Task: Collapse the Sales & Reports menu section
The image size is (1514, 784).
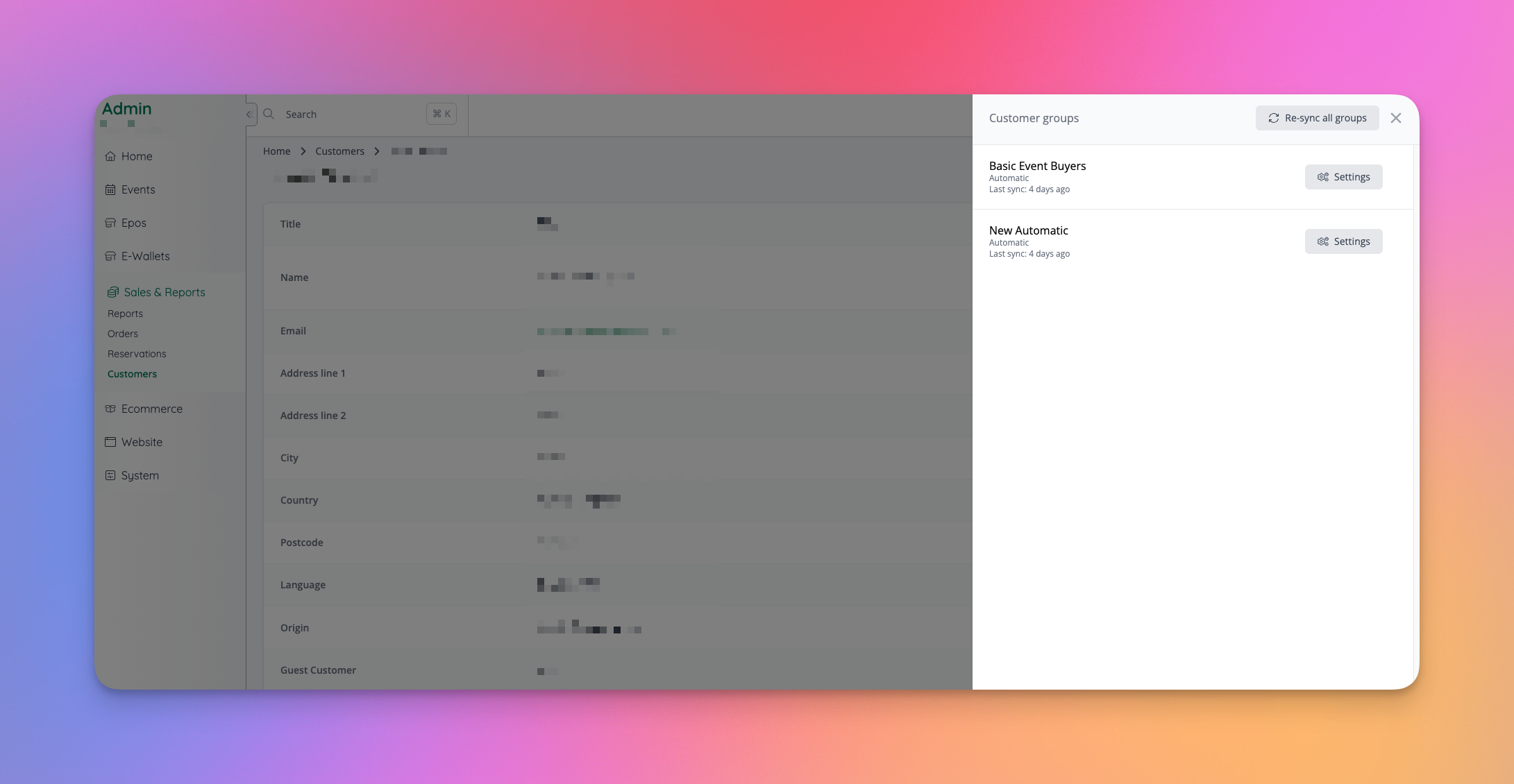Action: 165,292
